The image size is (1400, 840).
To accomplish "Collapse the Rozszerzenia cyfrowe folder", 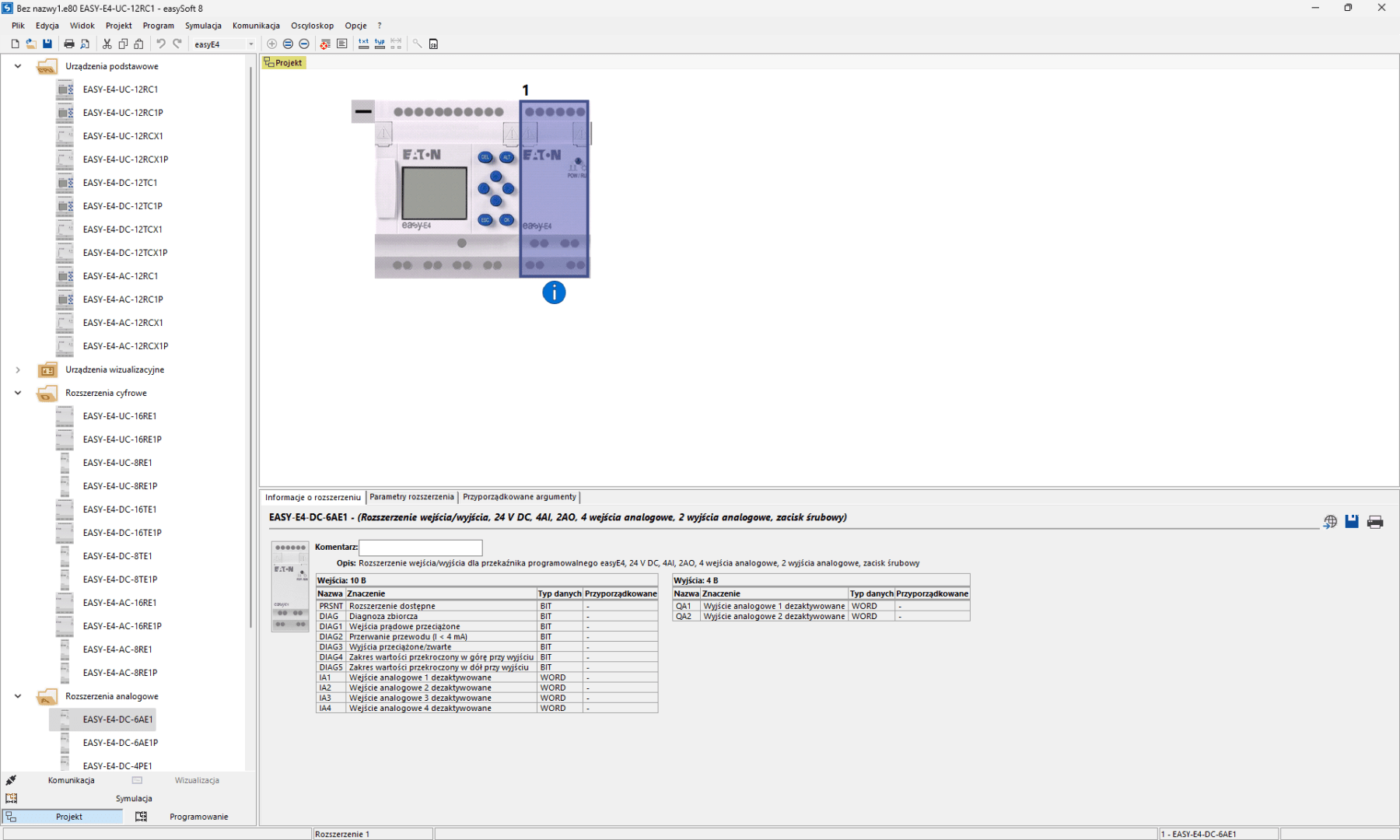I will 18,393.
